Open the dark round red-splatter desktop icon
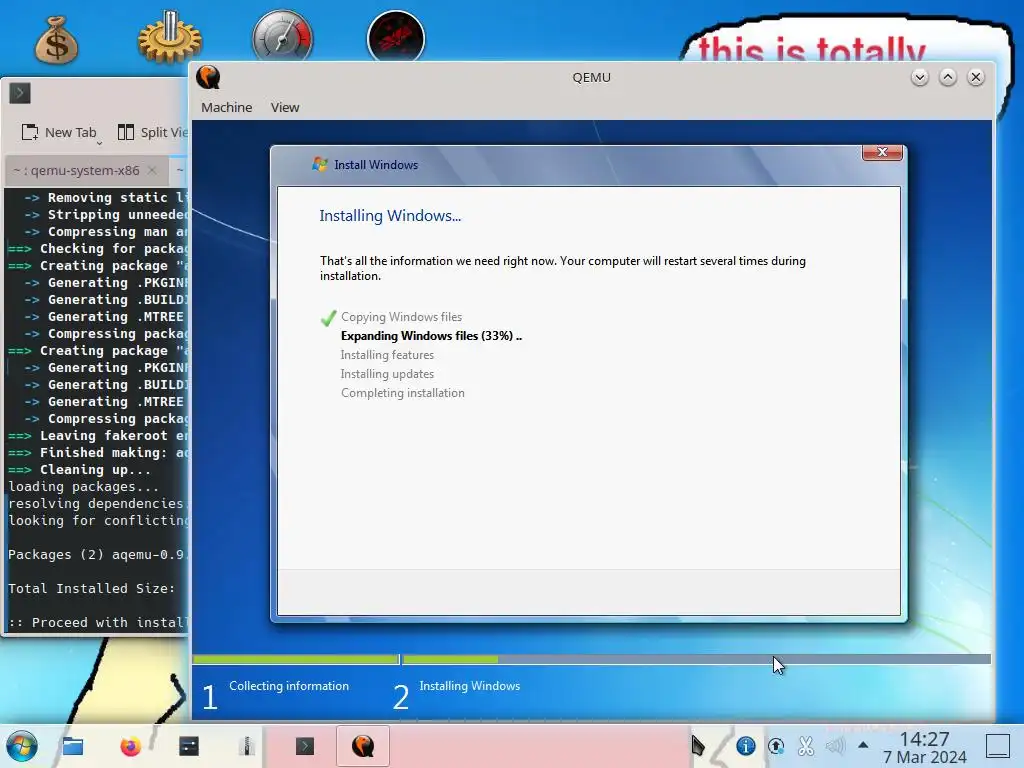This screenshot has width=1024, height=768. (x=396, y=37)
